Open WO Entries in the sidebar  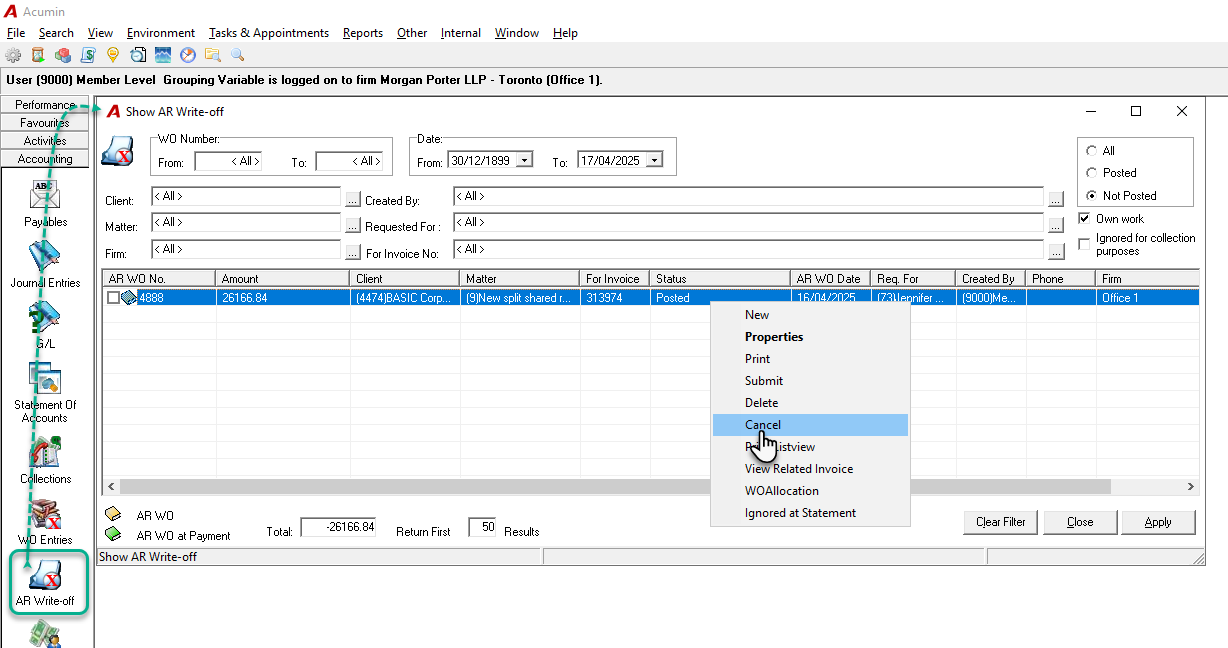click(46, 521)
